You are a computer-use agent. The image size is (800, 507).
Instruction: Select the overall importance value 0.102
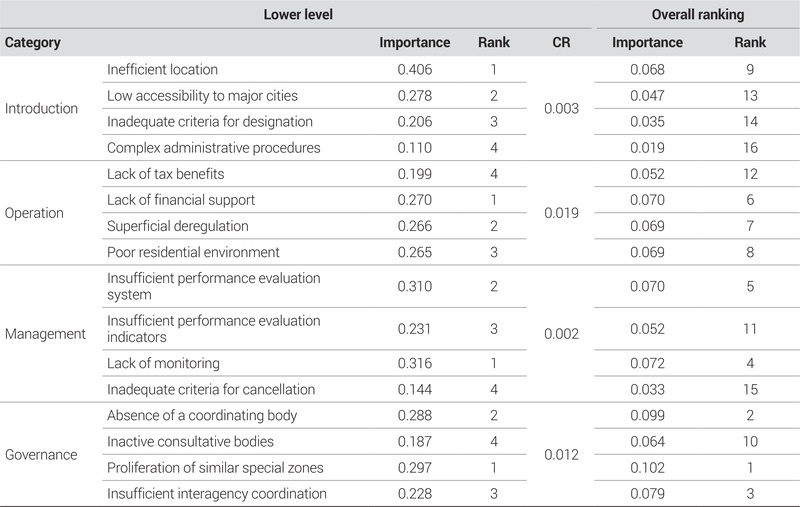pos(647,467)
